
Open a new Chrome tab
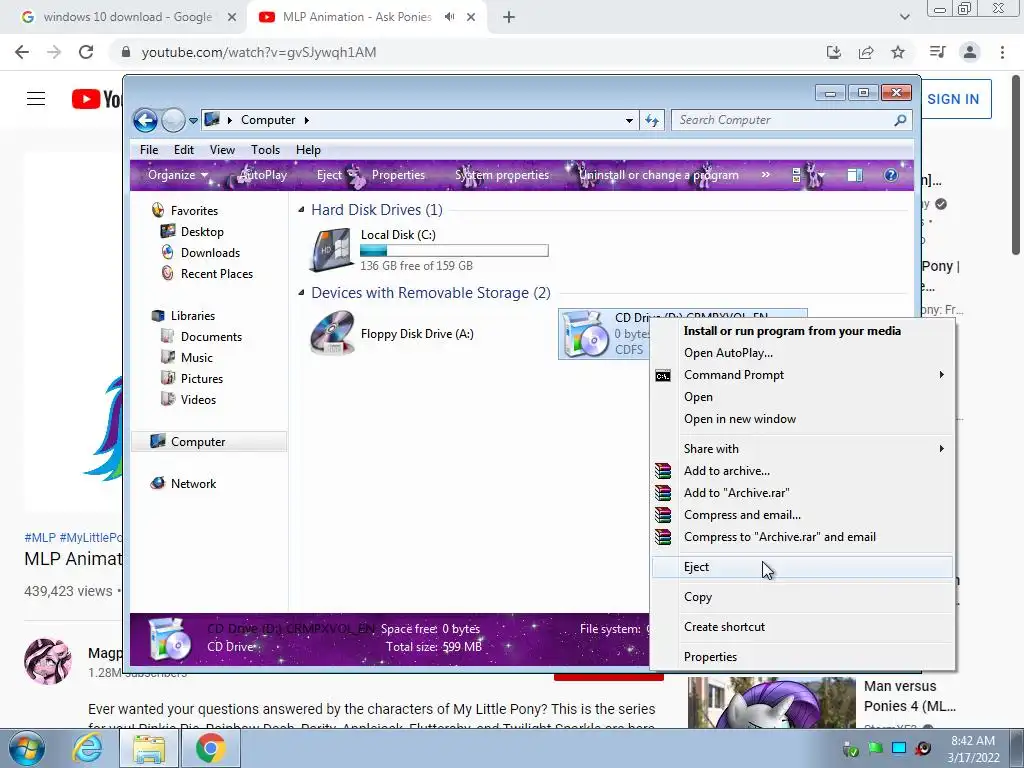point(509,17)
